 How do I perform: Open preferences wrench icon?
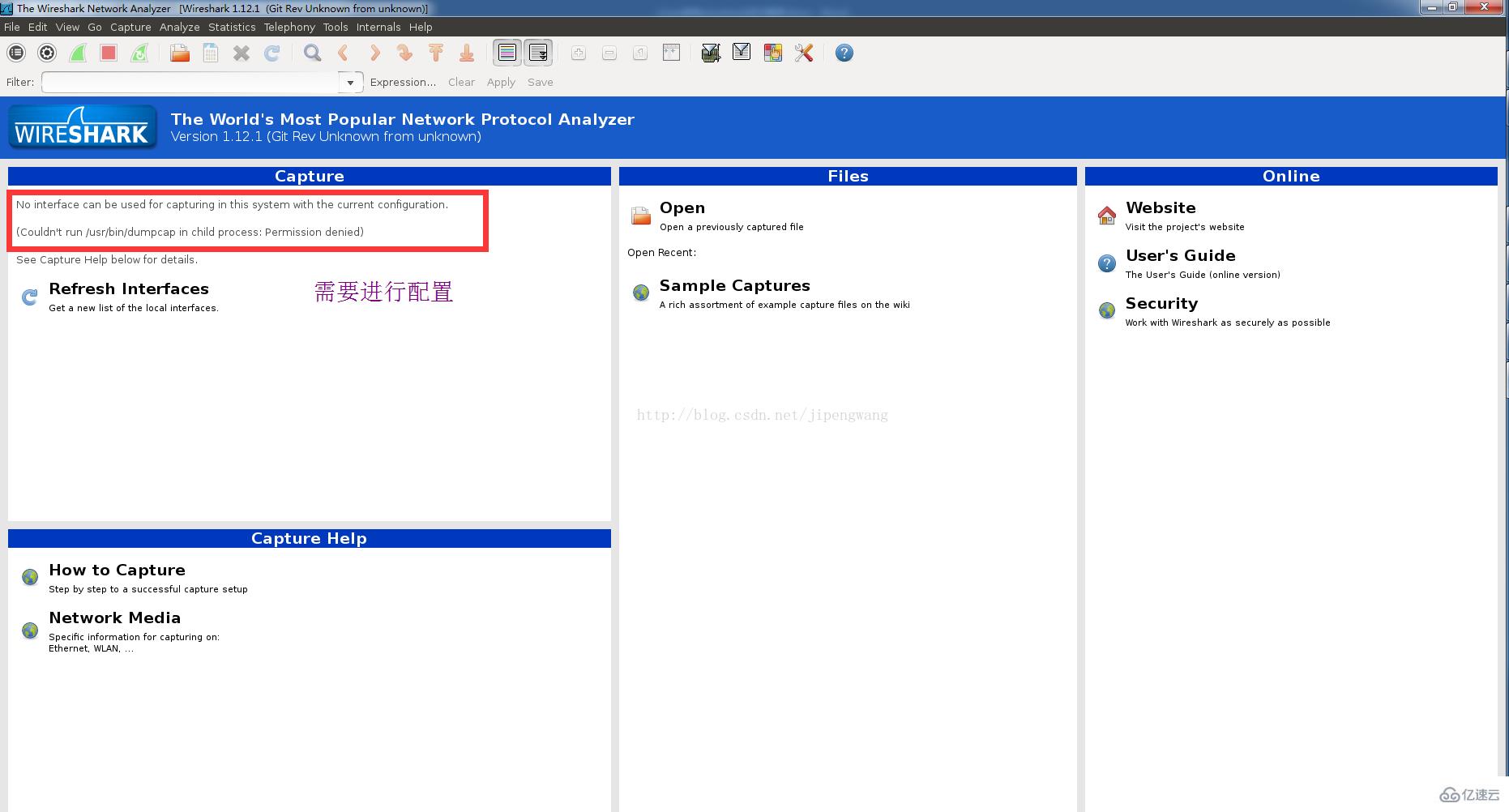[x=804, y=53]
